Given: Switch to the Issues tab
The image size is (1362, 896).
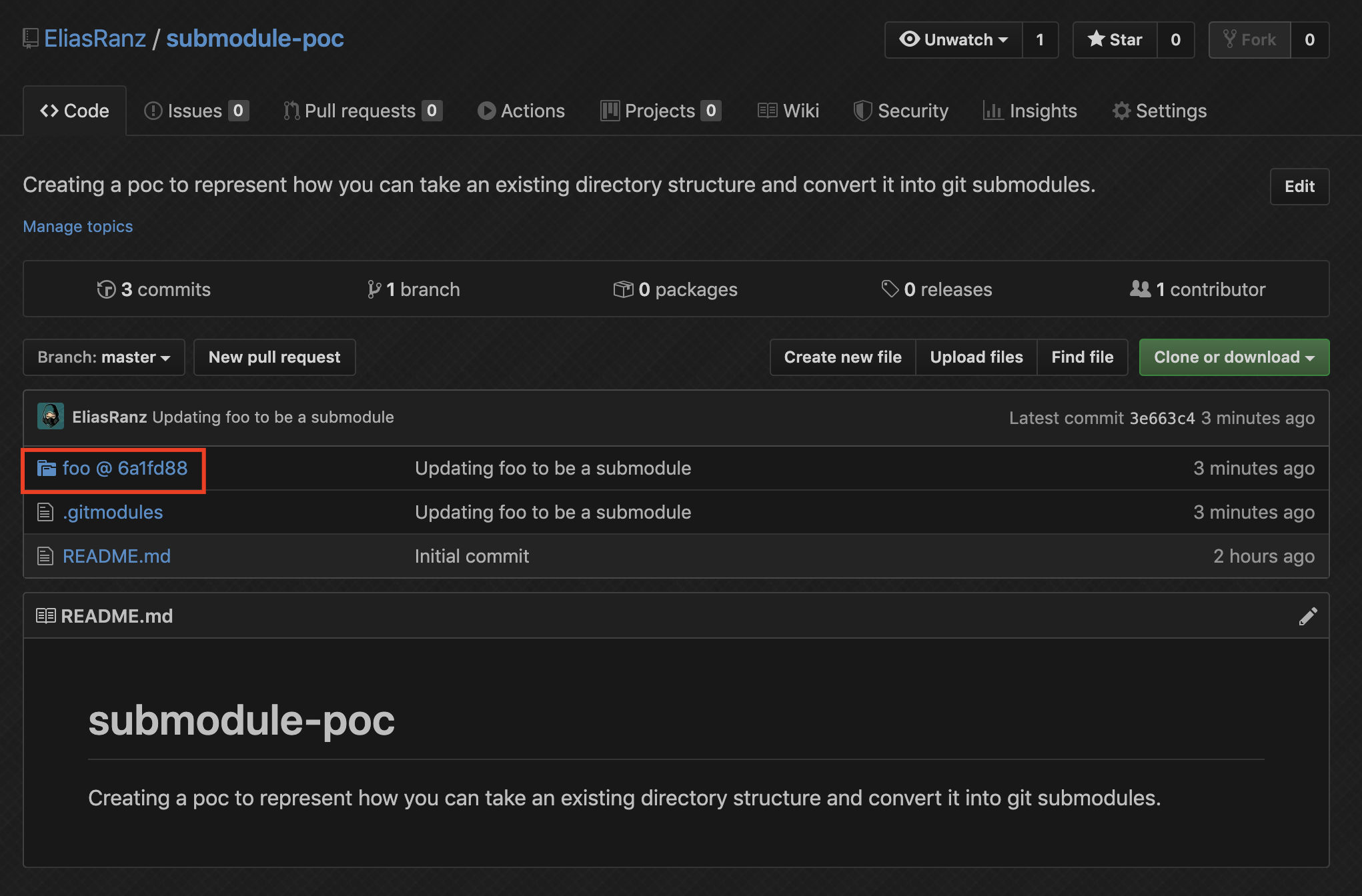Looking at the screenshot, I should (x=196, y=111).
